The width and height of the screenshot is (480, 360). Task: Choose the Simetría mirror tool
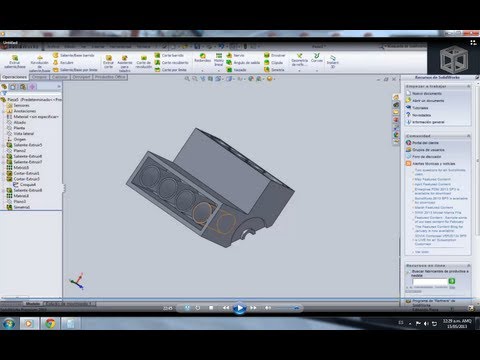[x=274, y=70]
